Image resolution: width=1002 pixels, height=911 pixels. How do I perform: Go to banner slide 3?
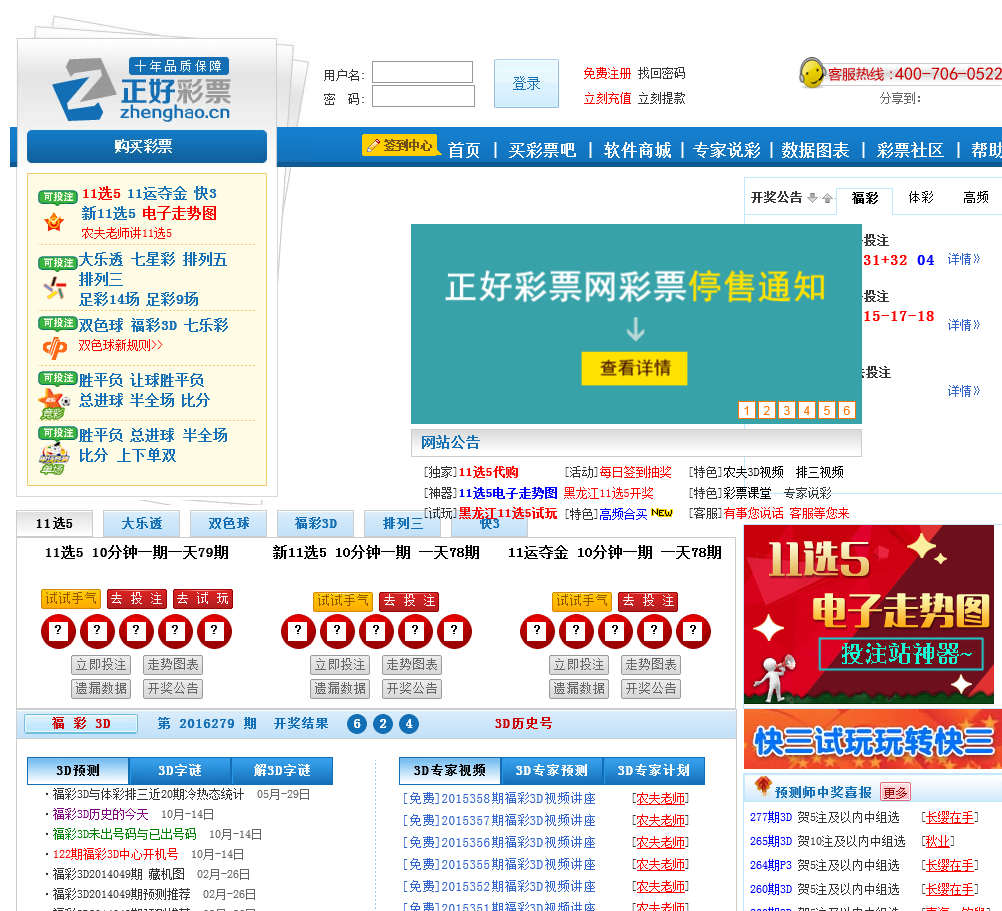click(x=787, y=410)
